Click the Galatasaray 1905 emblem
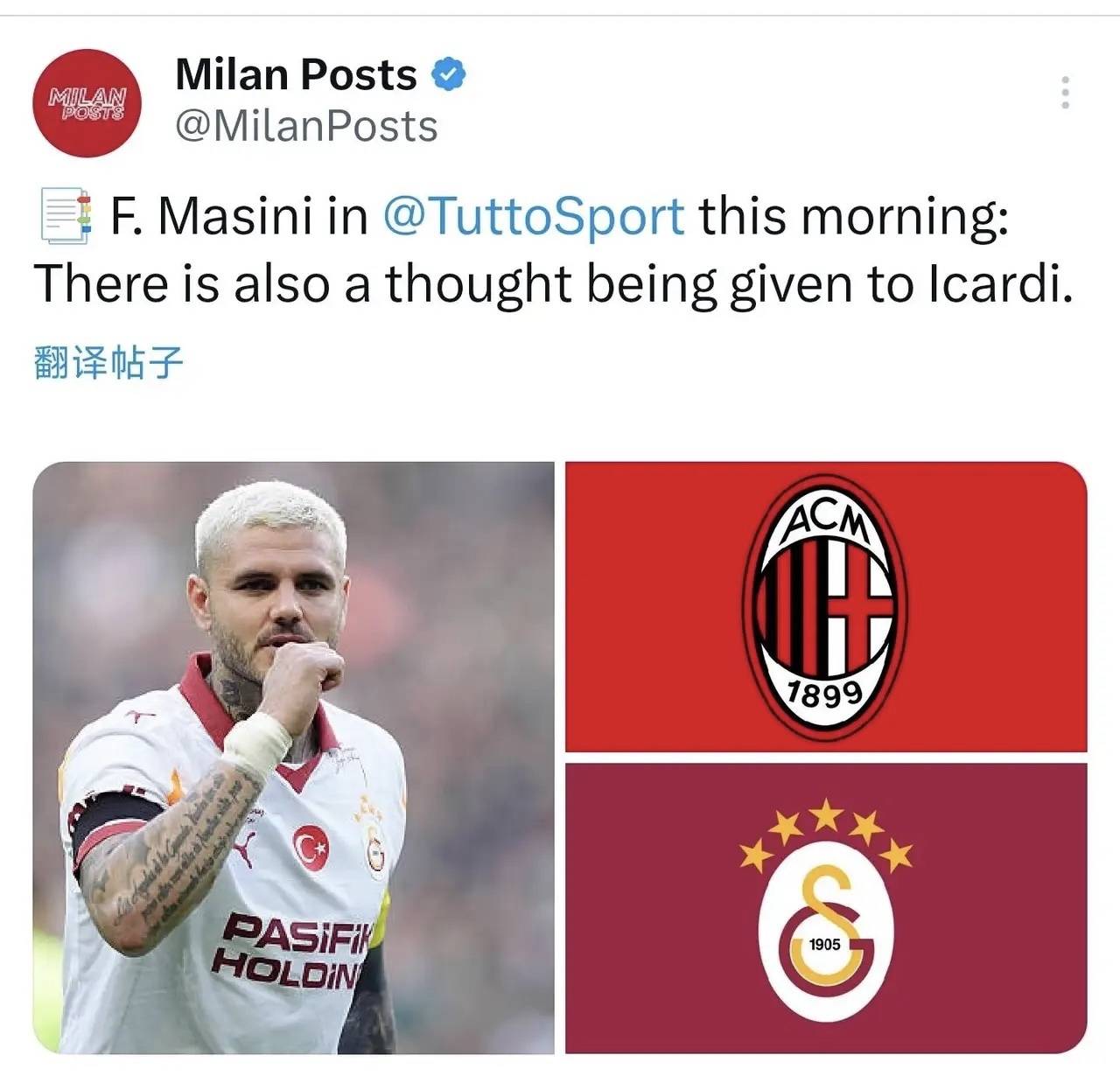The width and height of the screenshot is (1120, 1076). pyautogui.click(x=826, y=944)
